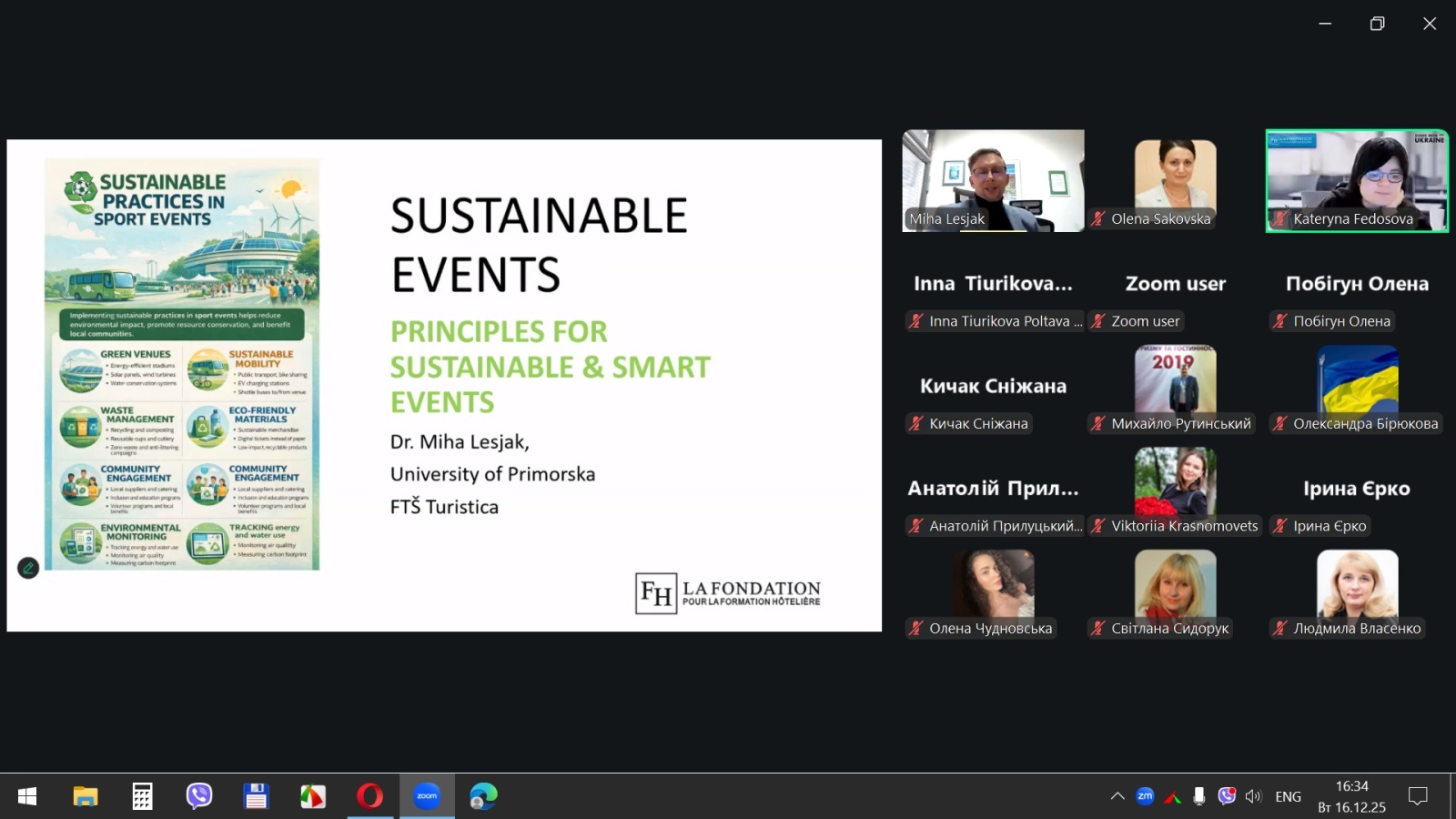The width and height of the screenshot is (1456, 819).
Task: Click muted mic icon on Kateryna Fedosova's tile
Action: tap(1280, 218)
